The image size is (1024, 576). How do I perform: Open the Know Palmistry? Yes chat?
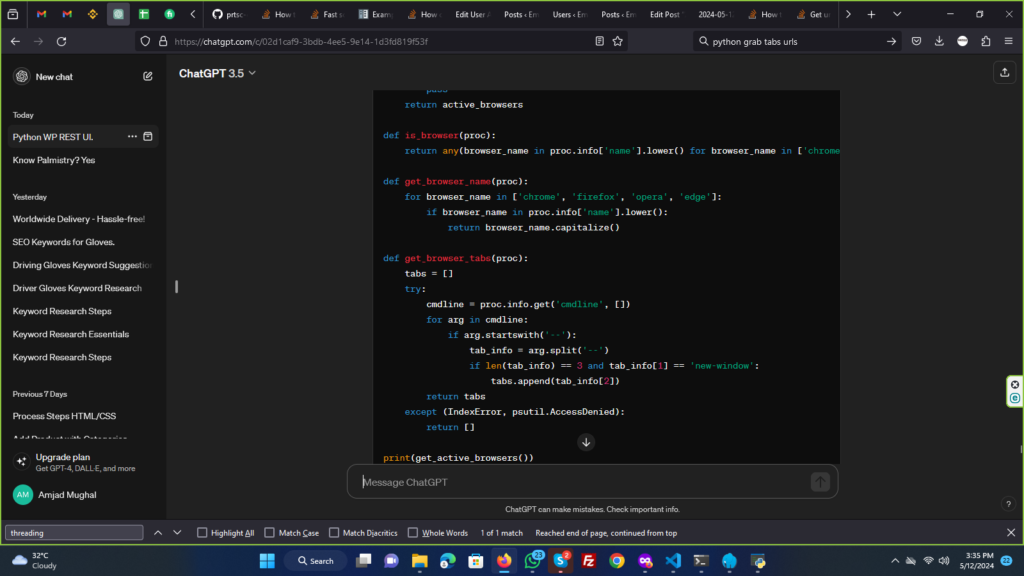click(x=55, y=160)
